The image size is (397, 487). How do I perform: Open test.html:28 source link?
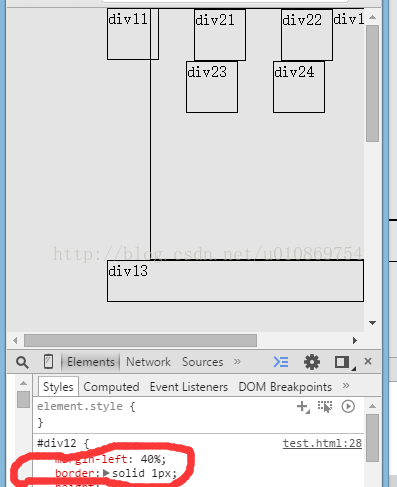tap(322, 443)
